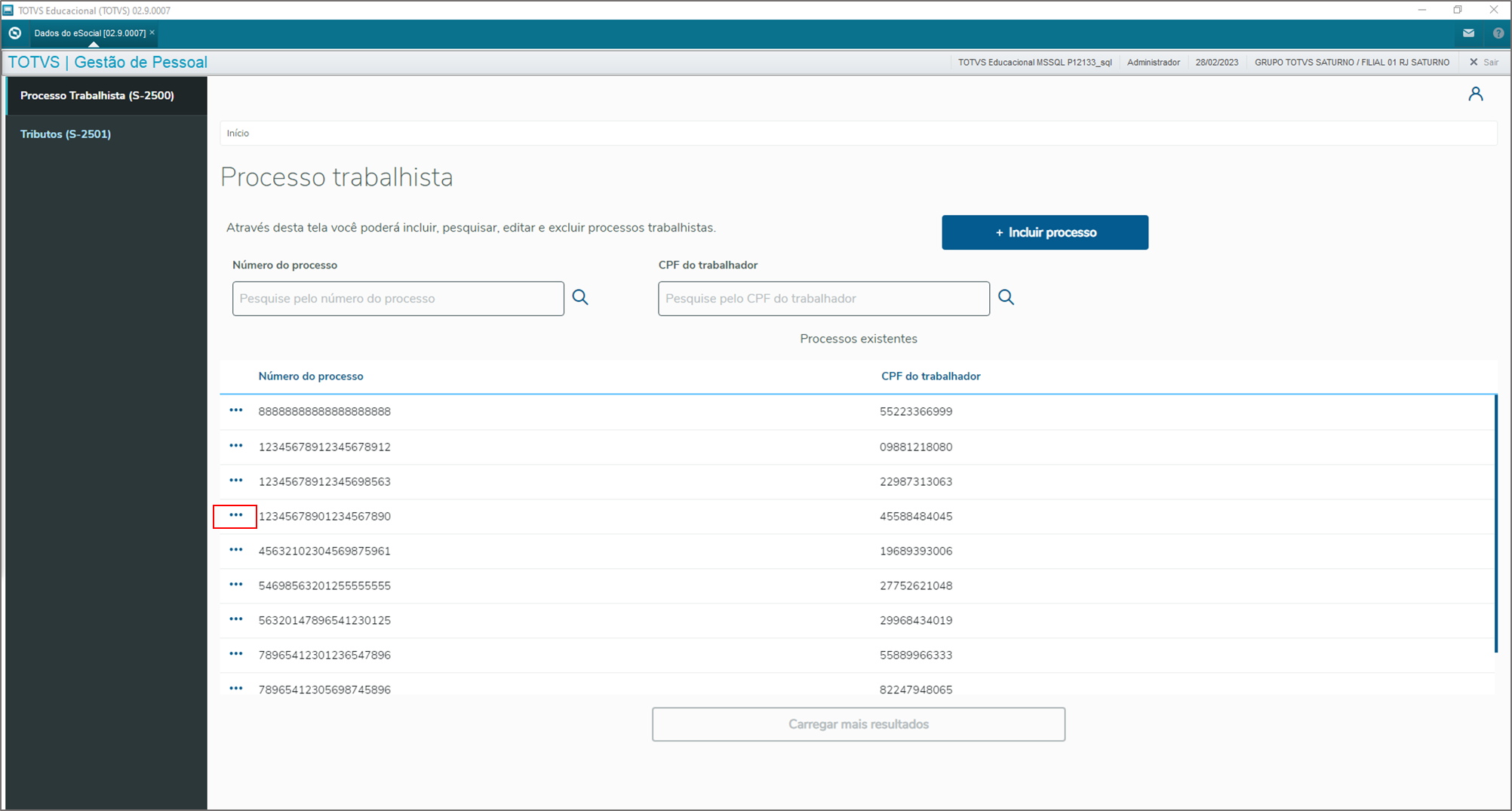Click process number 56320147896541230125

324,621
